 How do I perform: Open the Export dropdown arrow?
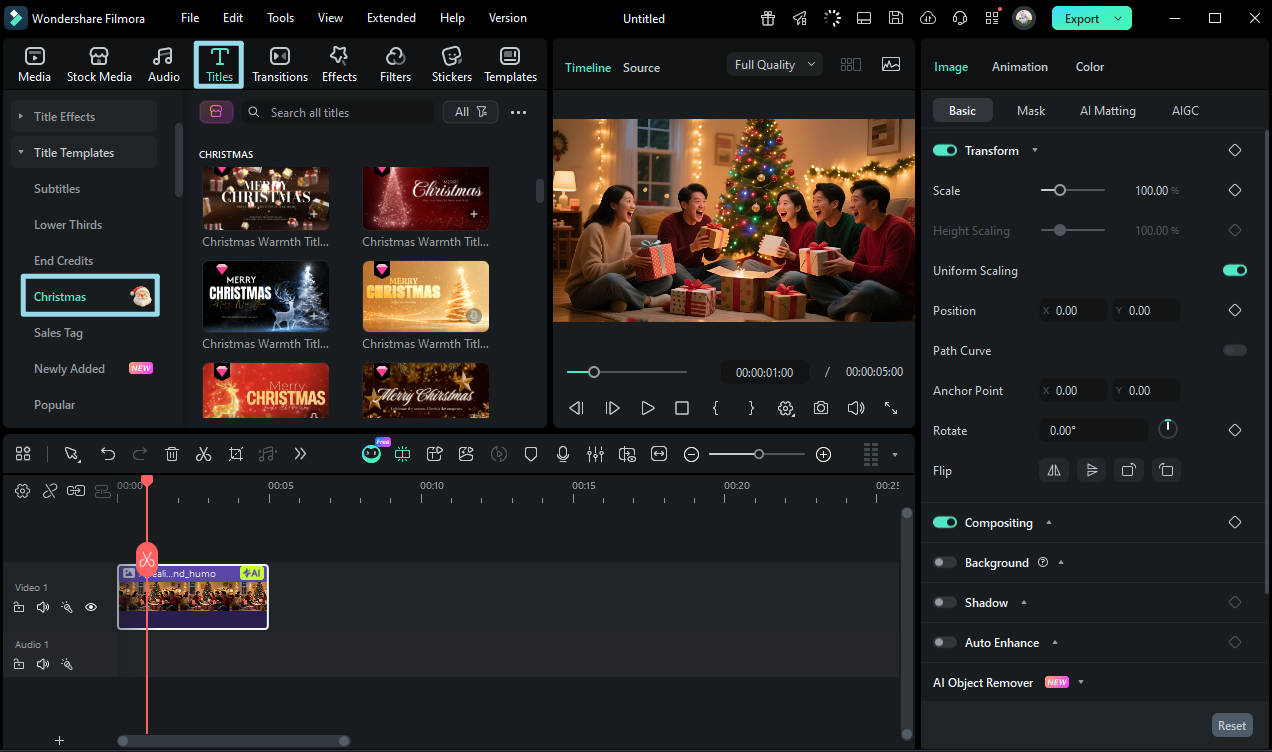click(1118, 18)
